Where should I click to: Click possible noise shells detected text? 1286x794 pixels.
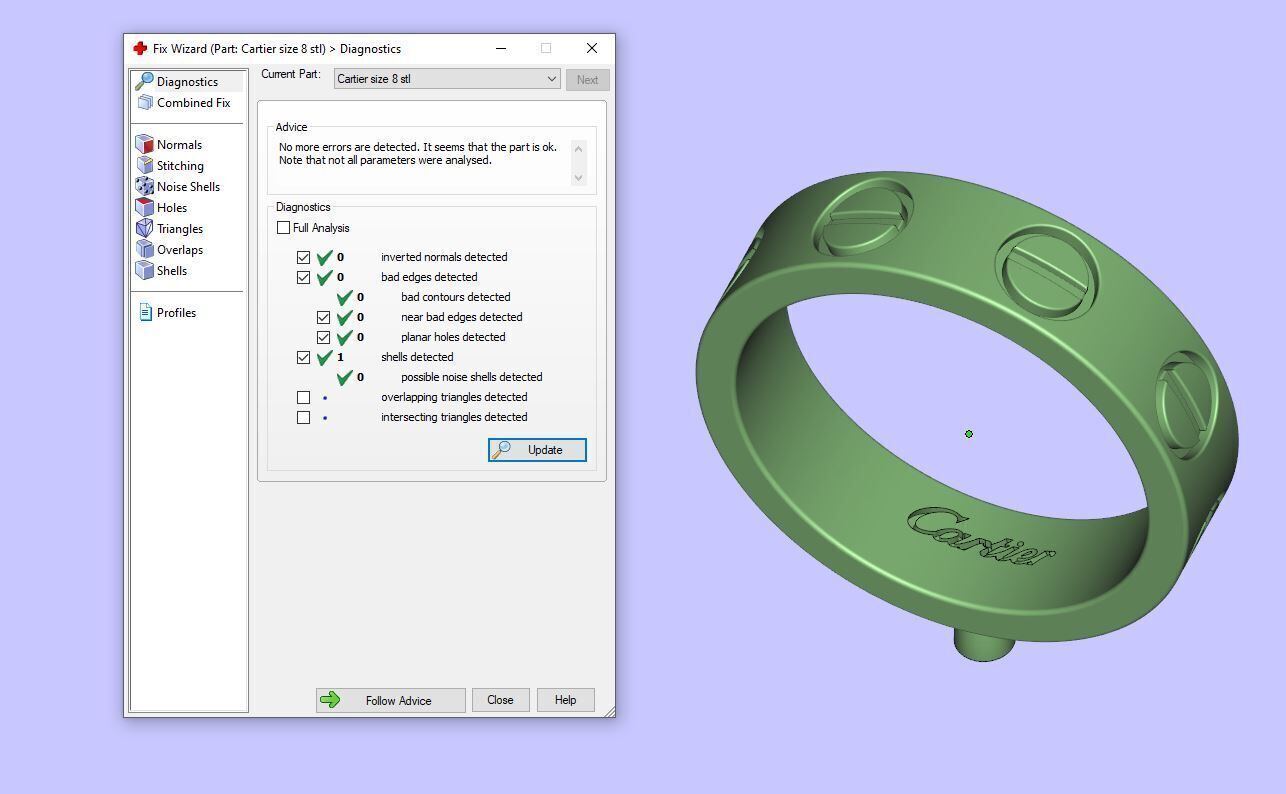point(472,377)
